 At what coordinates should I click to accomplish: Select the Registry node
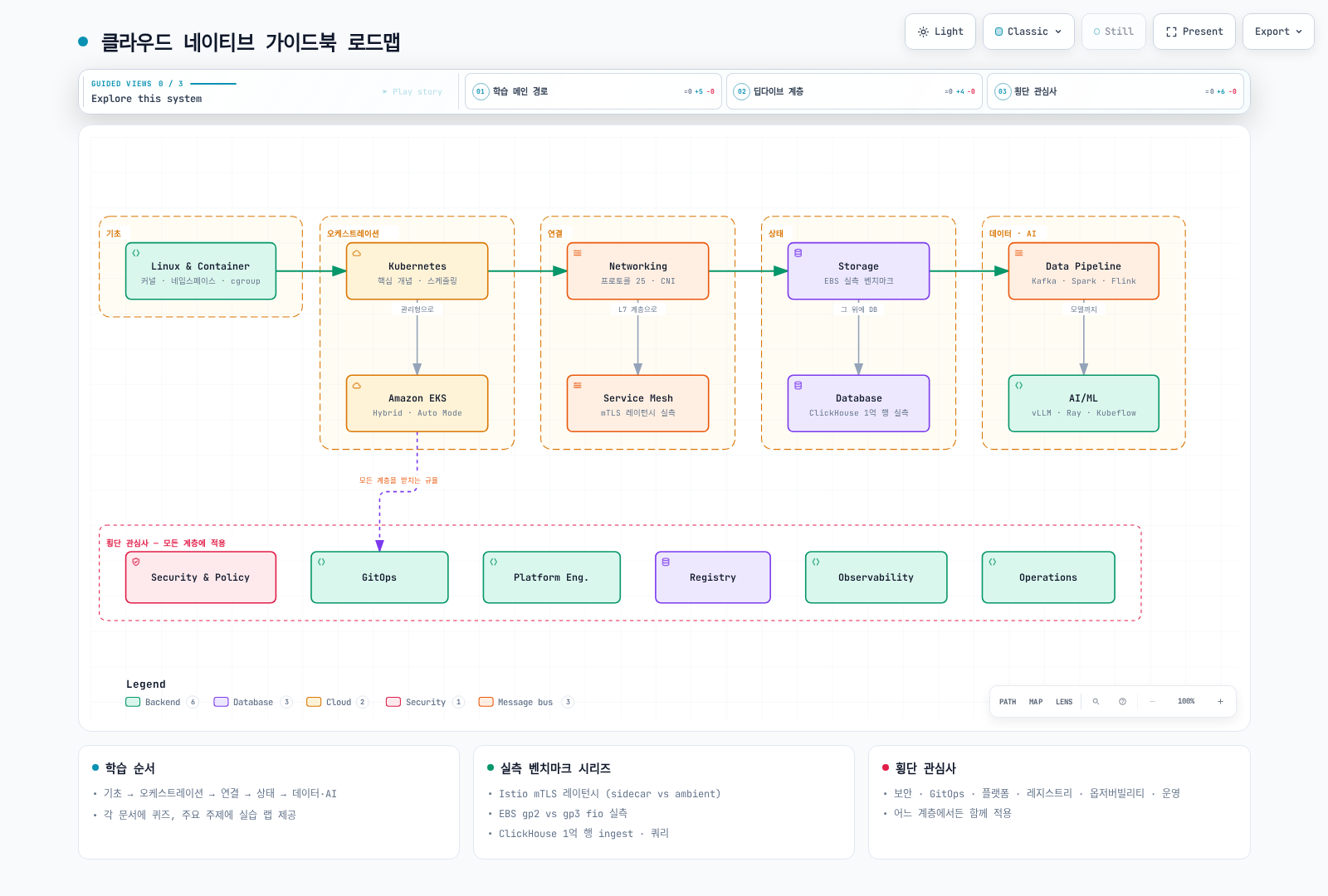tap(713, 577)
